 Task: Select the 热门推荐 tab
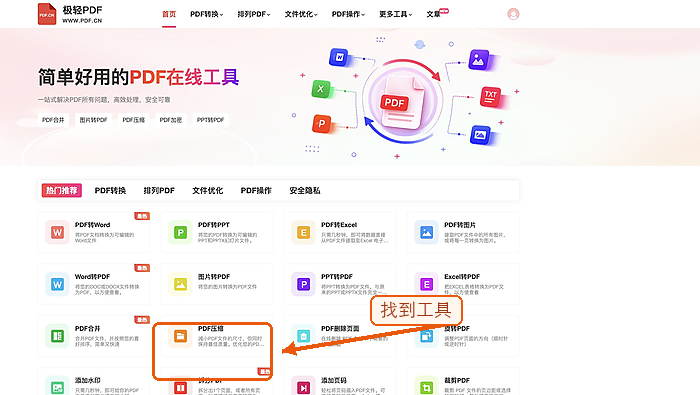(62, 191)
